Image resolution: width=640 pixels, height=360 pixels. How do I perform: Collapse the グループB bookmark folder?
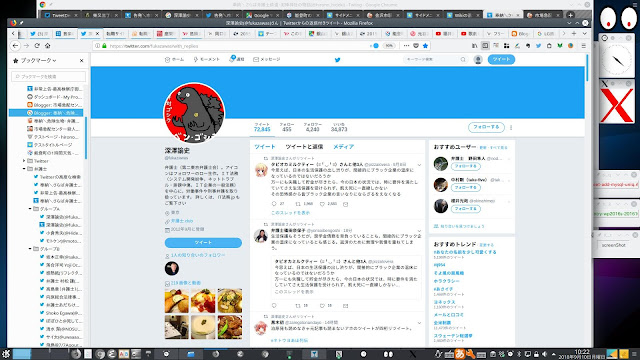point(30,249)
